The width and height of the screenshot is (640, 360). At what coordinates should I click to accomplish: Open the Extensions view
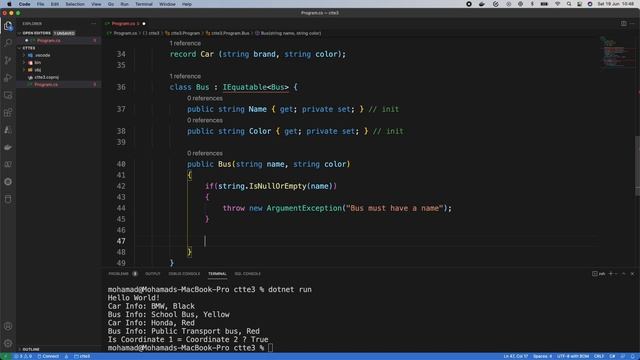coord(8,113)
